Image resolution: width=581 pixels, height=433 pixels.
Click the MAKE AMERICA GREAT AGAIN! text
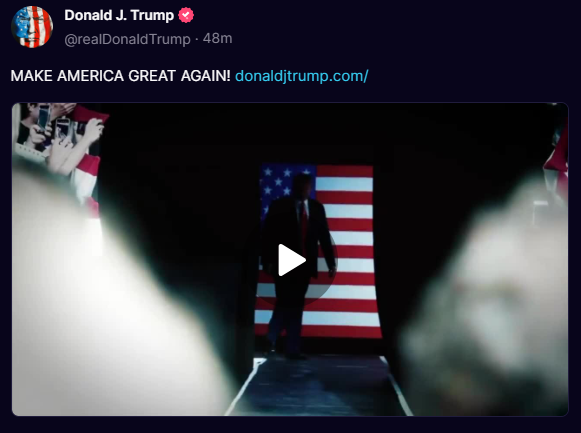click(x=120, y=76)
